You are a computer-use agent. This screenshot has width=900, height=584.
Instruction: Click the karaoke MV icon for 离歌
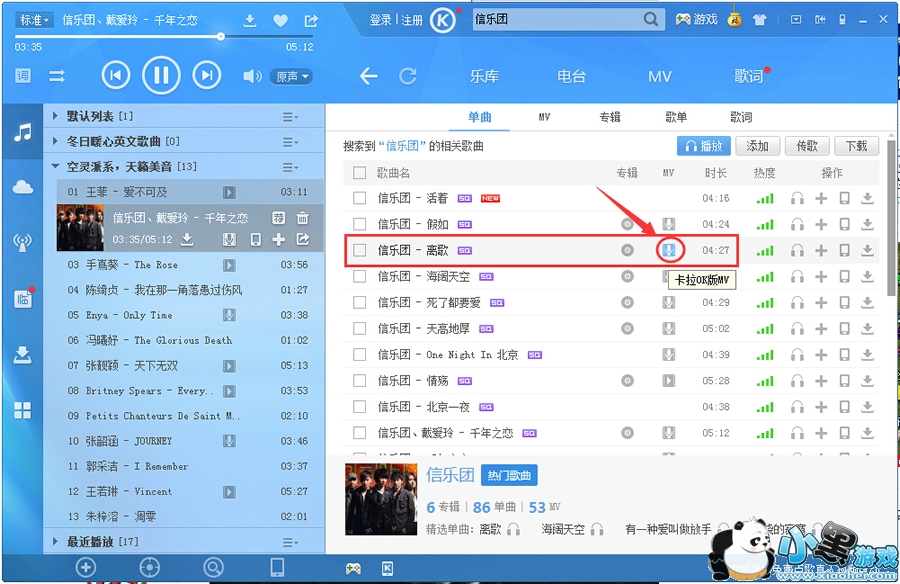669,250
